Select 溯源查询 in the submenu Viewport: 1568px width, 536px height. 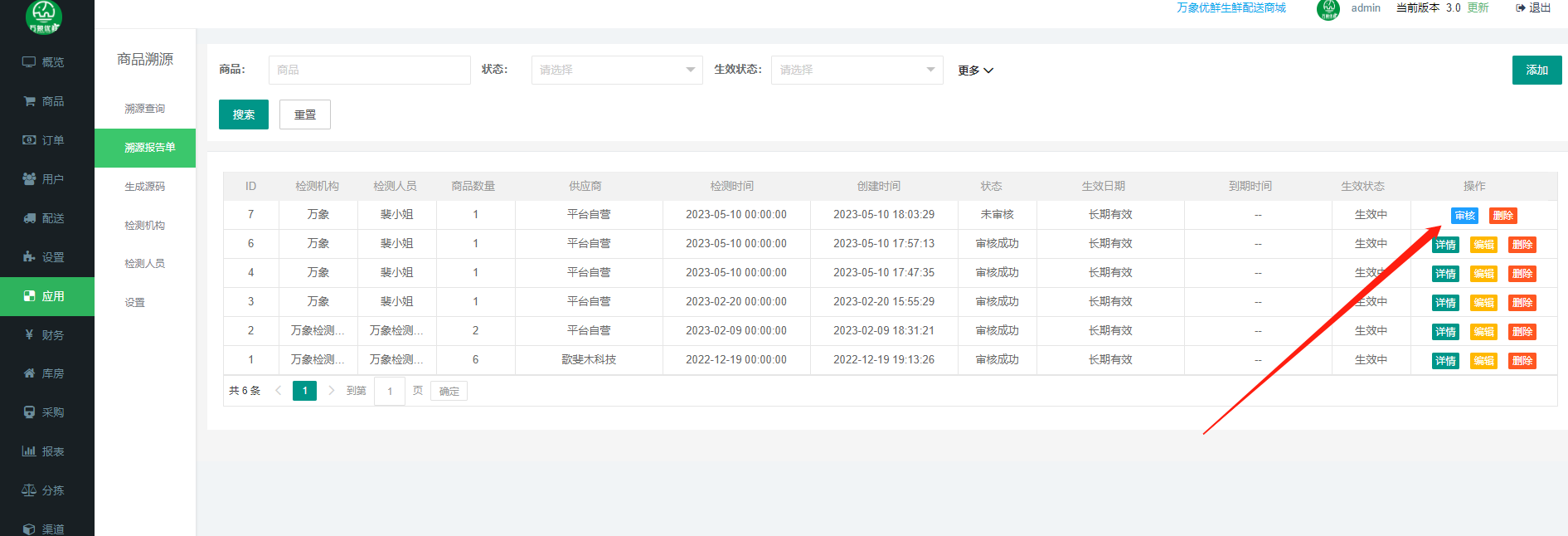click(145, 109)
